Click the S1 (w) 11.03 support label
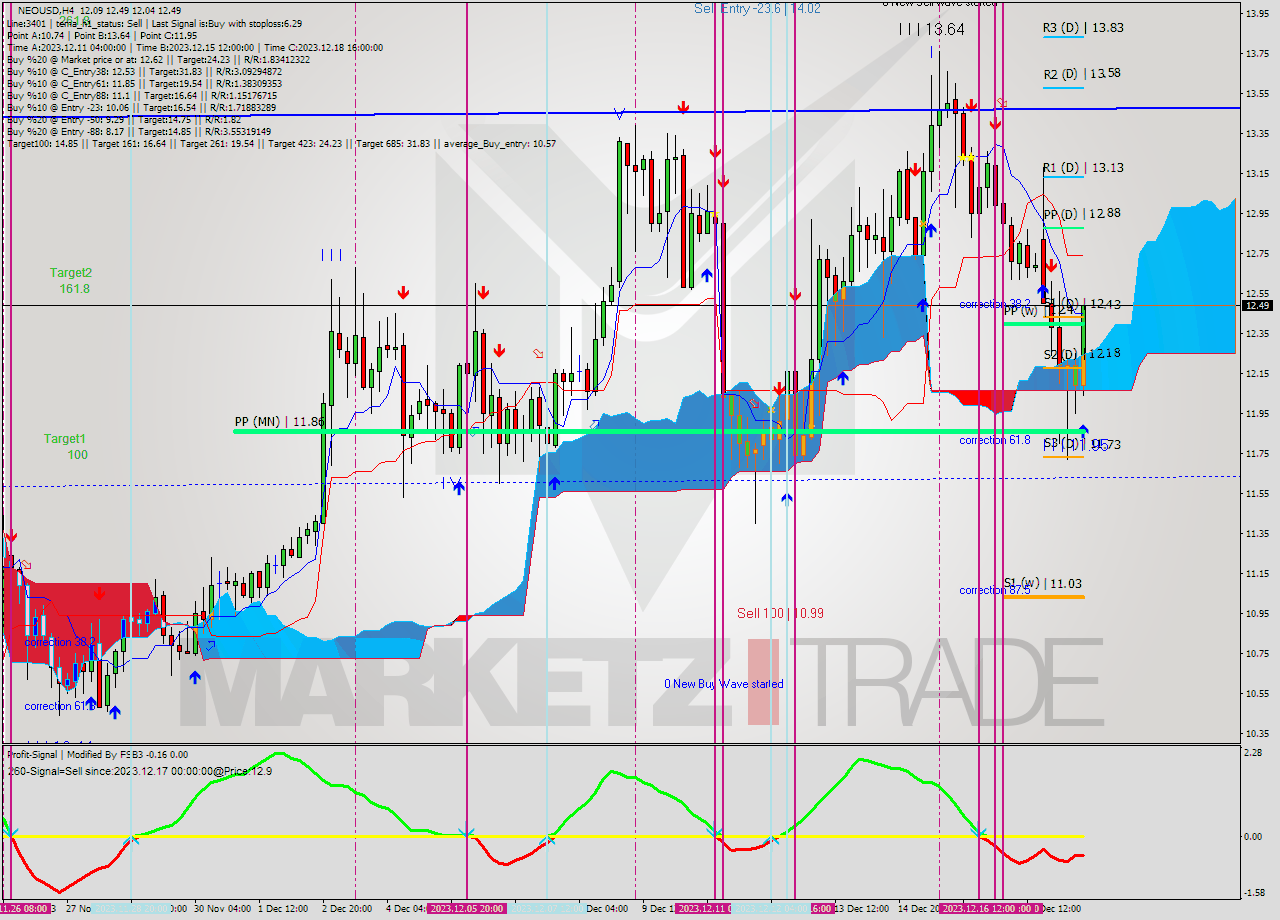The height and width of the screenshot is (920, 1280). [x=1043, y=583]
